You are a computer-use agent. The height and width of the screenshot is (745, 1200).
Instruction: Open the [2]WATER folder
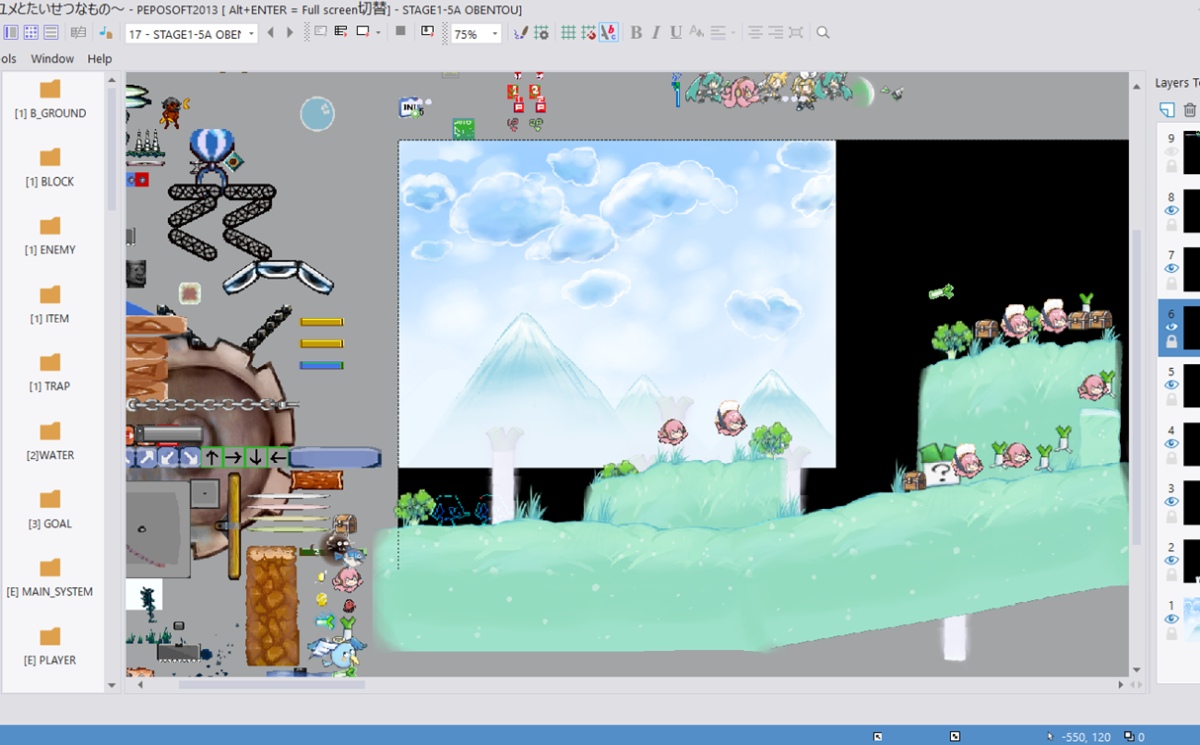[50, 441]
